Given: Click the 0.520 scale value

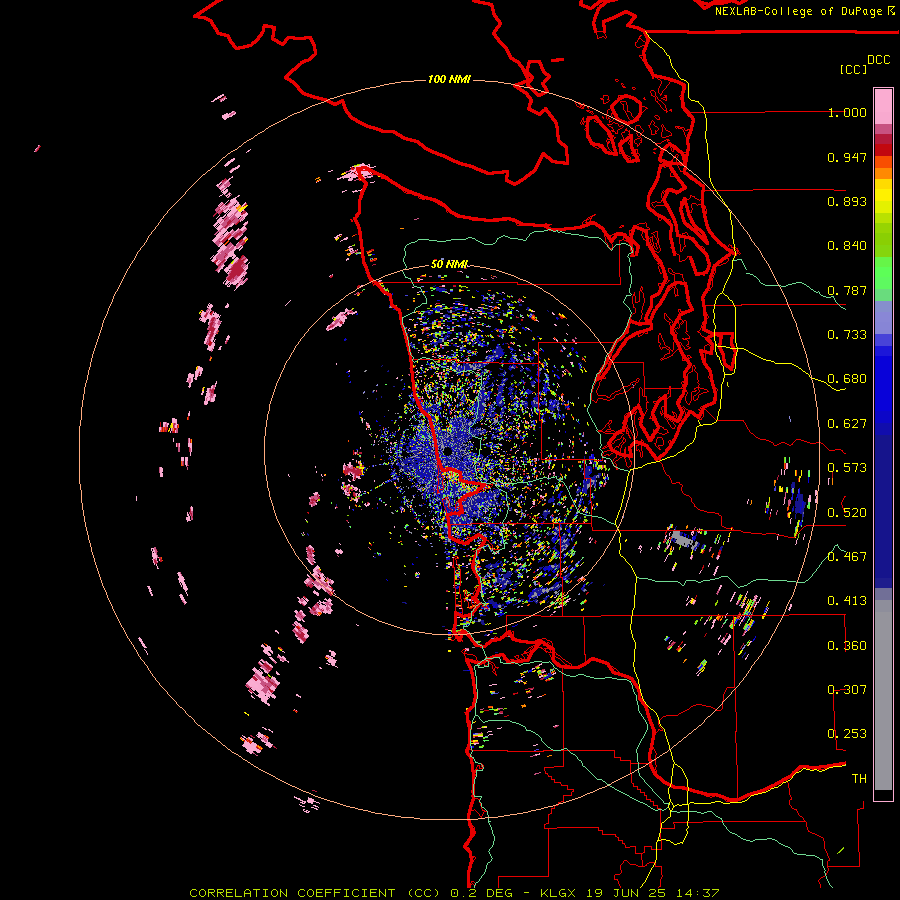Looking at the screenshot, I should tap(847, 513).
